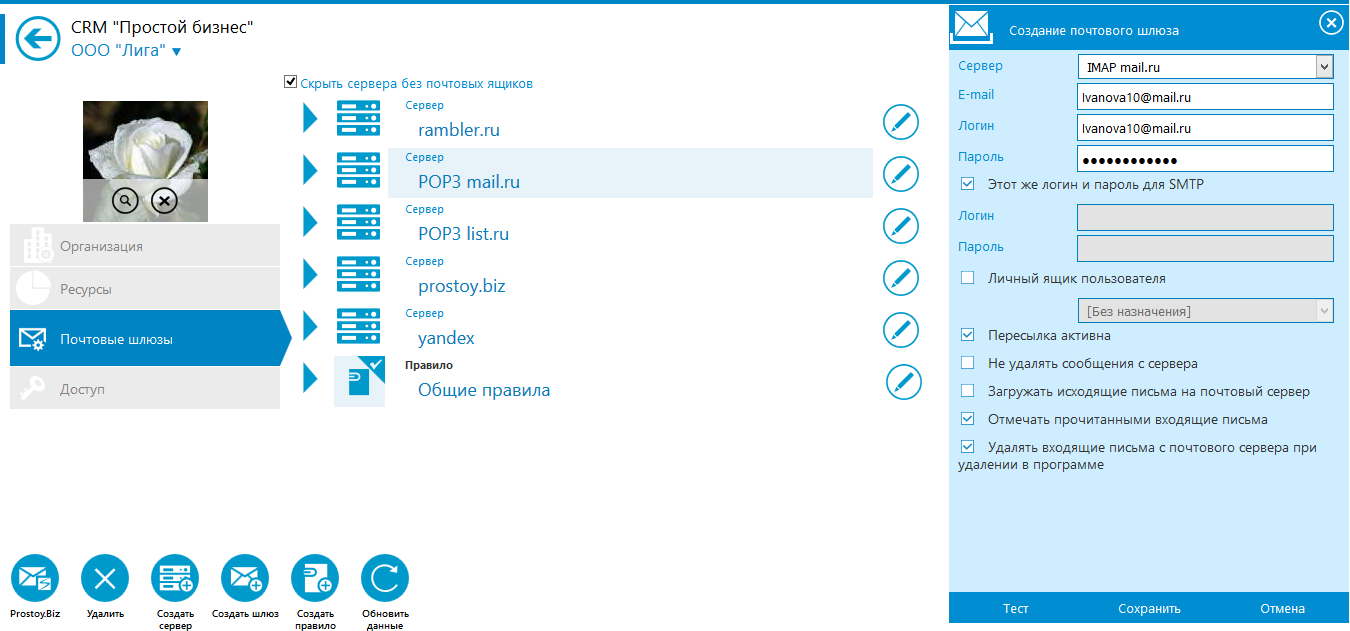This screenshot has height=631, width=1350.
Task: Click the POP3 list.ru server rack icon
Action: tap(358, 223)
